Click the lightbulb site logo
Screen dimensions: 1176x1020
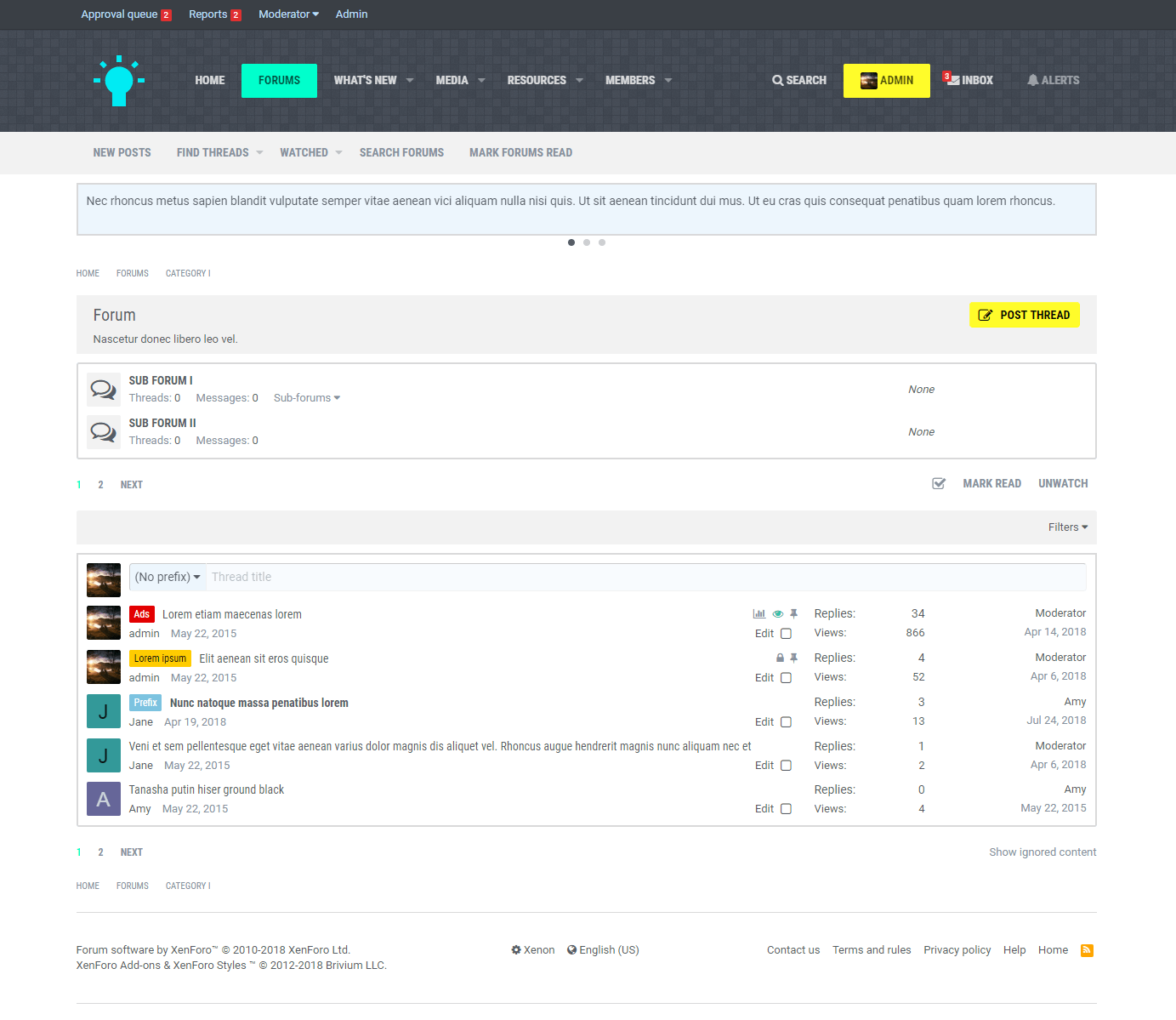point(119,81)
